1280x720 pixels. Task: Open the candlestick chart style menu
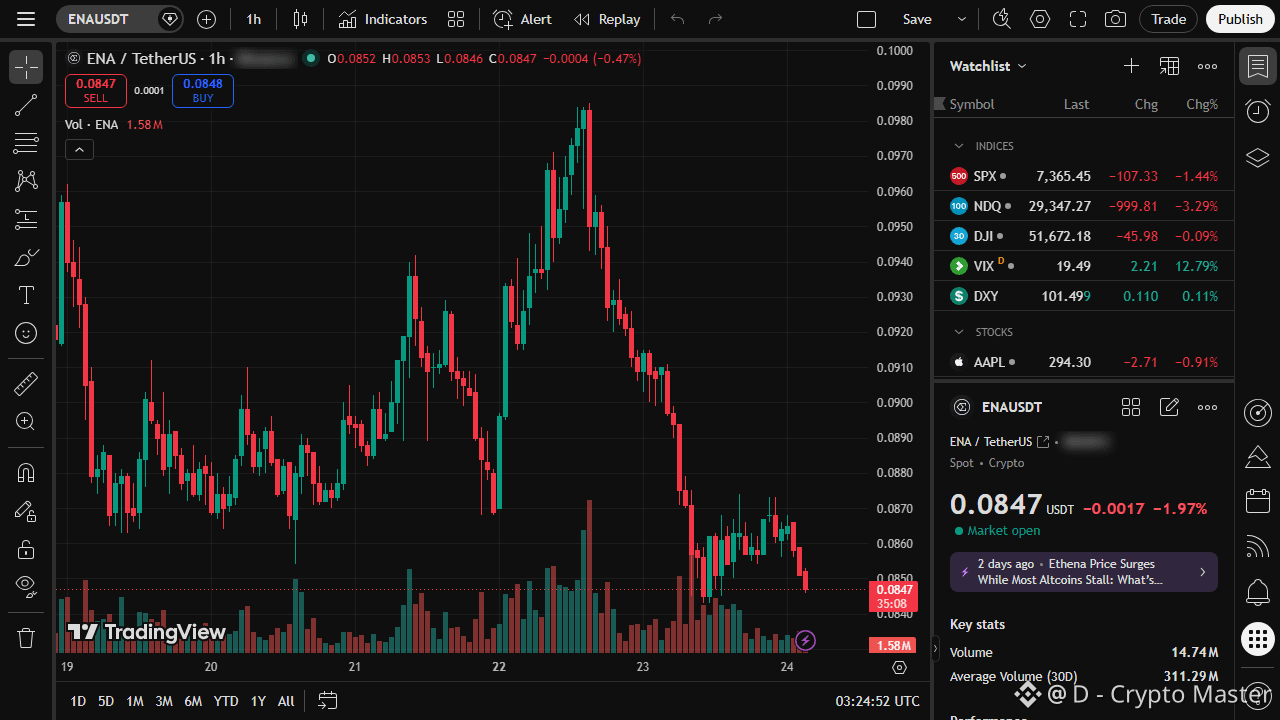[x=300, y=19]
